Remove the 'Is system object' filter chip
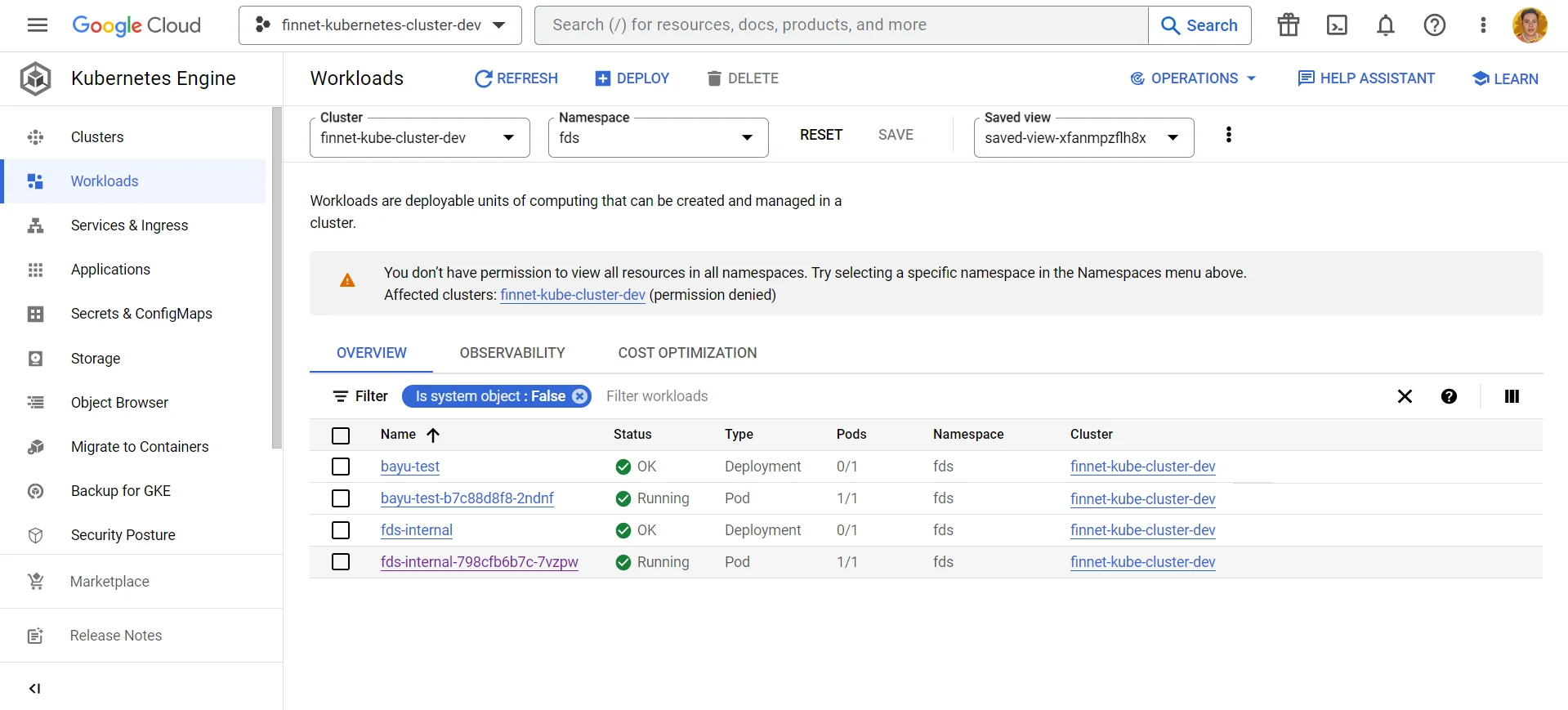Viewport: 1568px width, 710px height. click(x=580, y=396)
